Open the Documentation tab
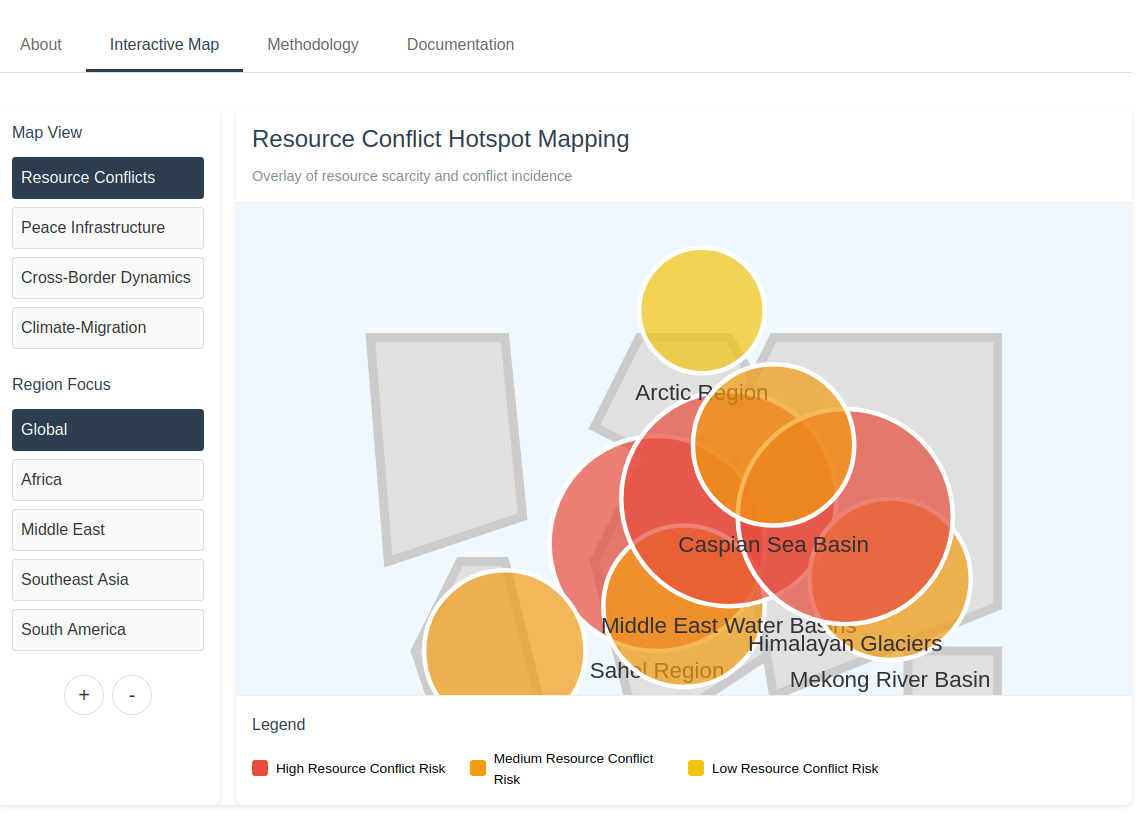This screenshot has height=823, width=1147. (460, 45)
